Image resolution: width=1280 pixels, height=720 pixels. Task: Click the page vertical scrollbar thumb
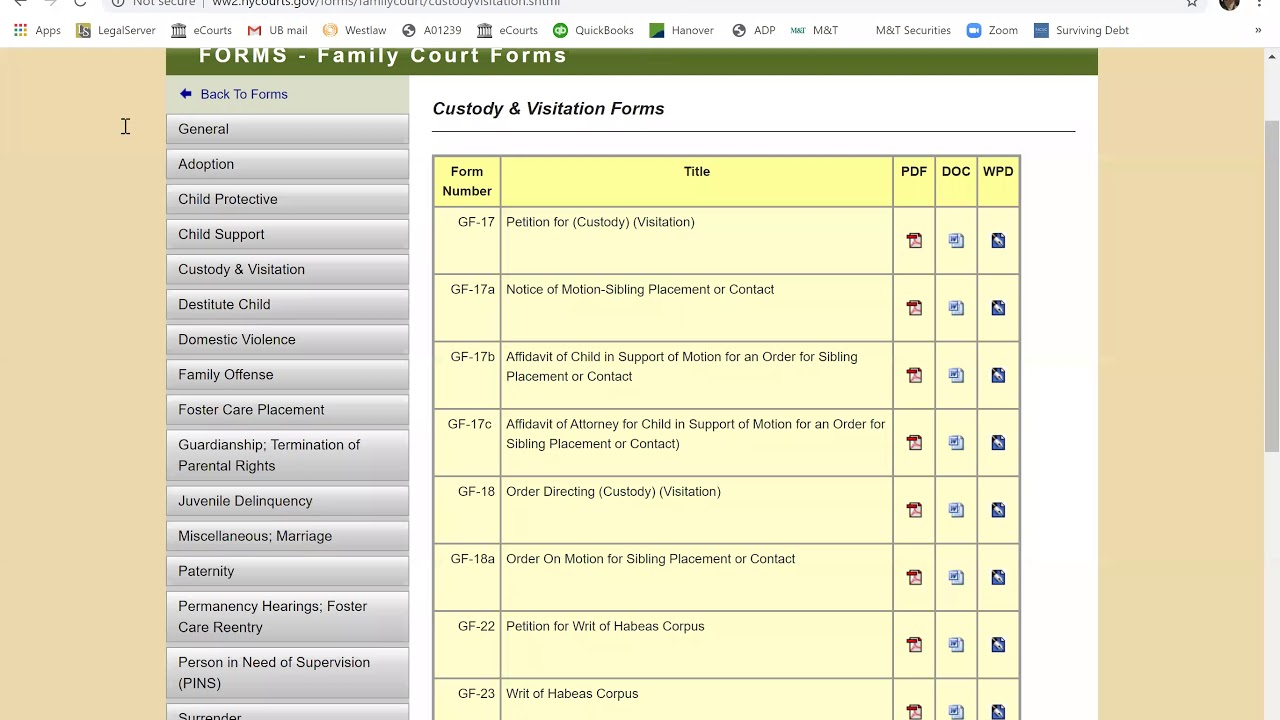click(x=1271, y=285)
